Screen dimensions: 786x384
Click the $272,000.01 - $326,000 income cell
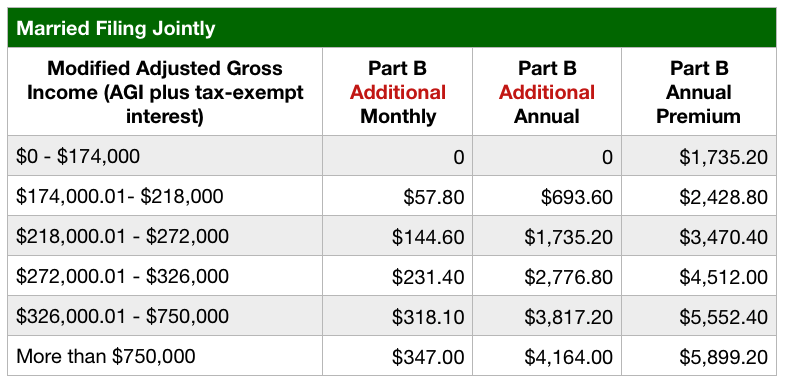(x=165, y=276)
